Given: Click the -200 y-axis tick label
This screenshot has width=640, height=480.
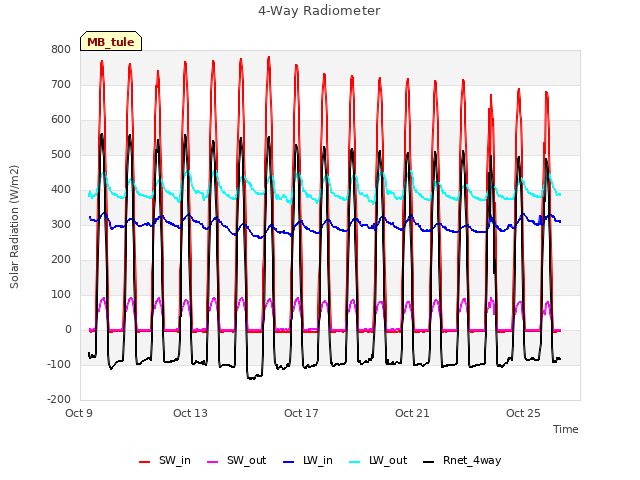Looking at the screenshot, I should [x=59, y=400].
